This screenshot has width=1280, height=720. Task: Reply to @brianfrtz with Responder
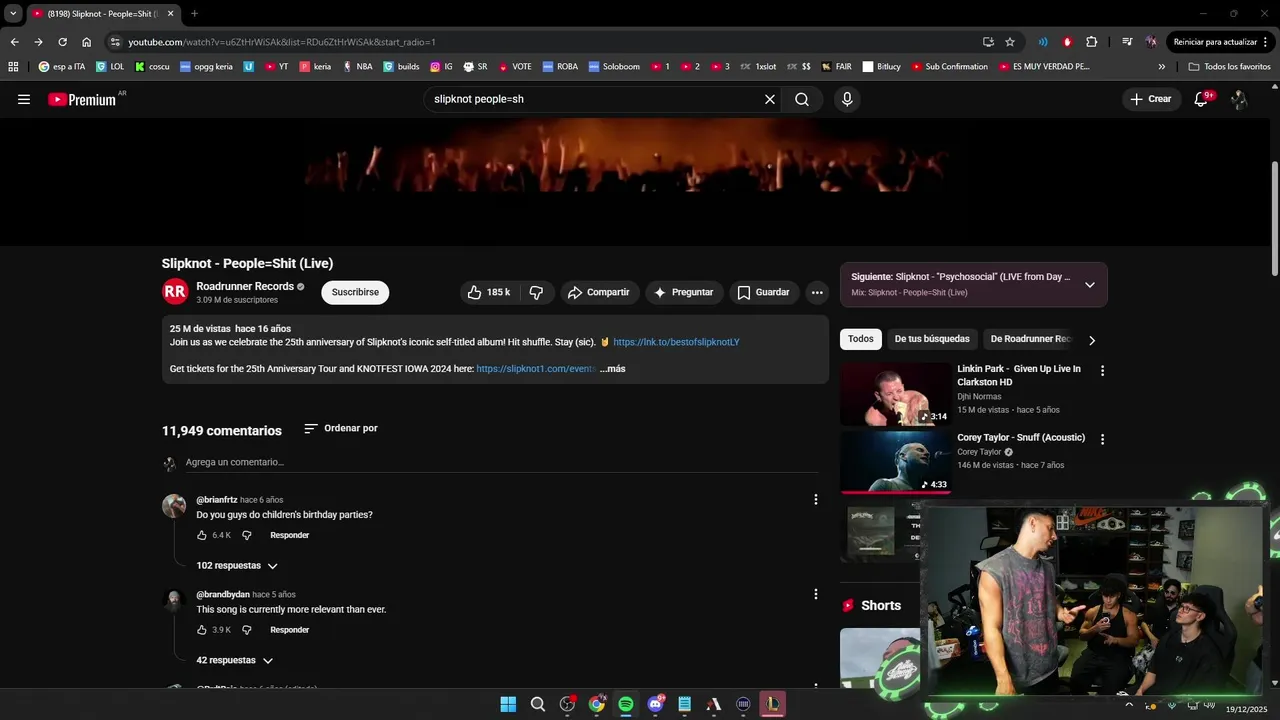pyautogui.click(x=289, y=535)
